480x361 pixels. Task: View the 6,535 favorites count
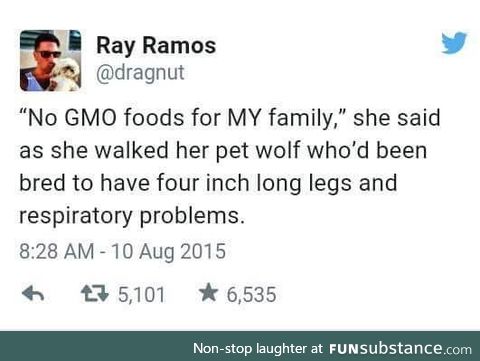click(252, 294)
